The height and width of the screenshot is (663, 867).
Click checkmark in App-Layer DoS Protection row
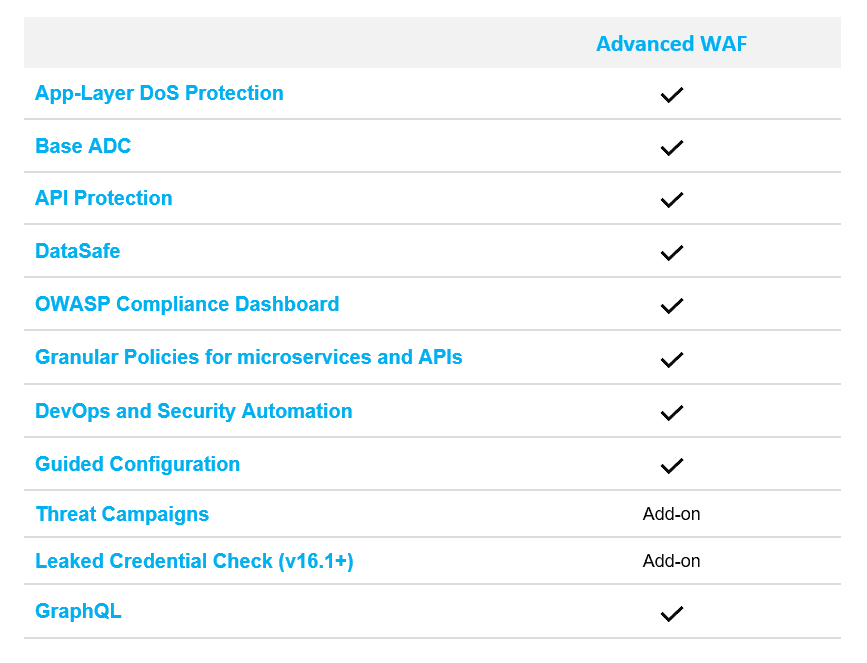coord(671,95)
